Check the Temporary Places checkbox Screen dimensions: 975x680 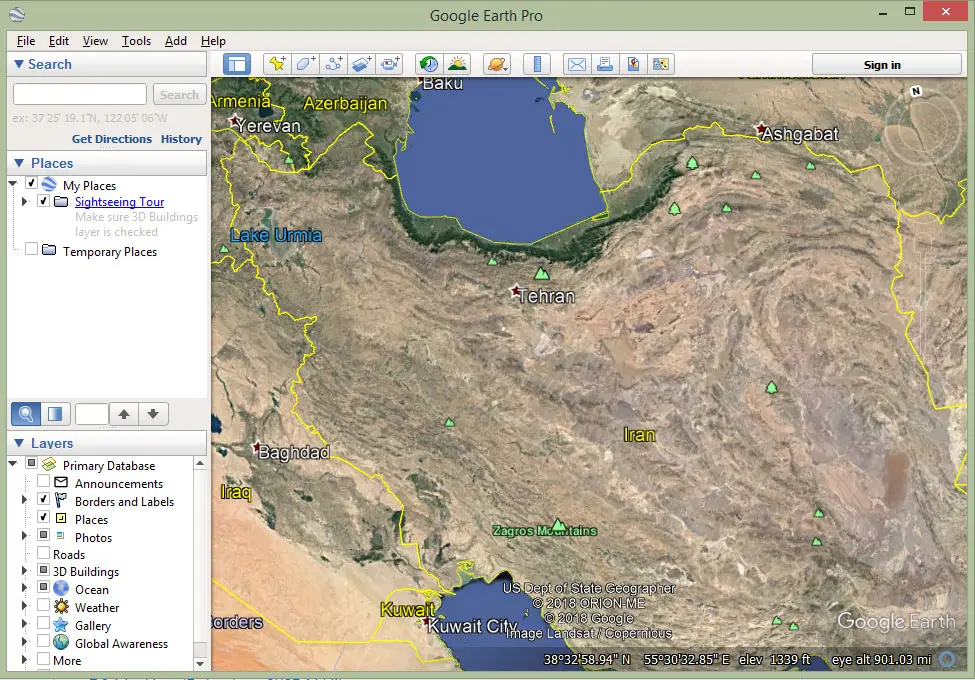pyautogui.click(x=31, y=250)
